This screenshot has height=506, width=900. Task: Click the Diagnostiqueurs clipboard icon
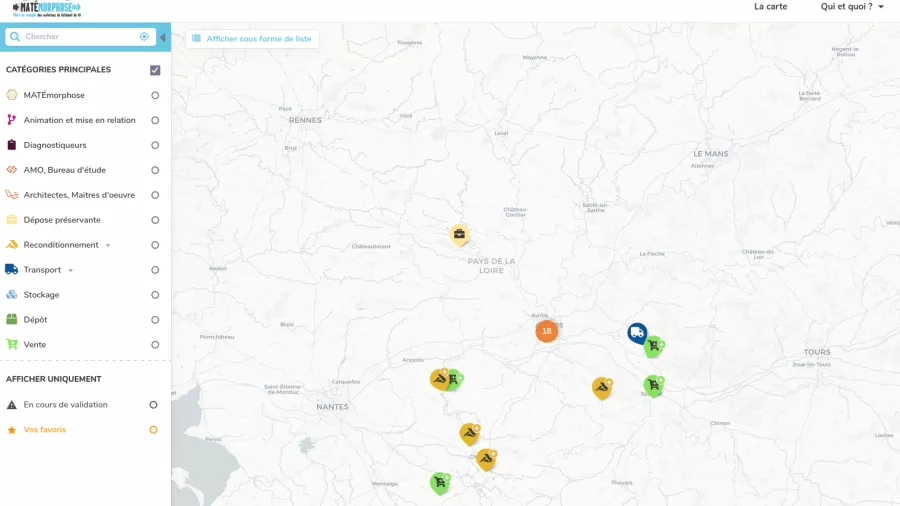pos(12,145)
